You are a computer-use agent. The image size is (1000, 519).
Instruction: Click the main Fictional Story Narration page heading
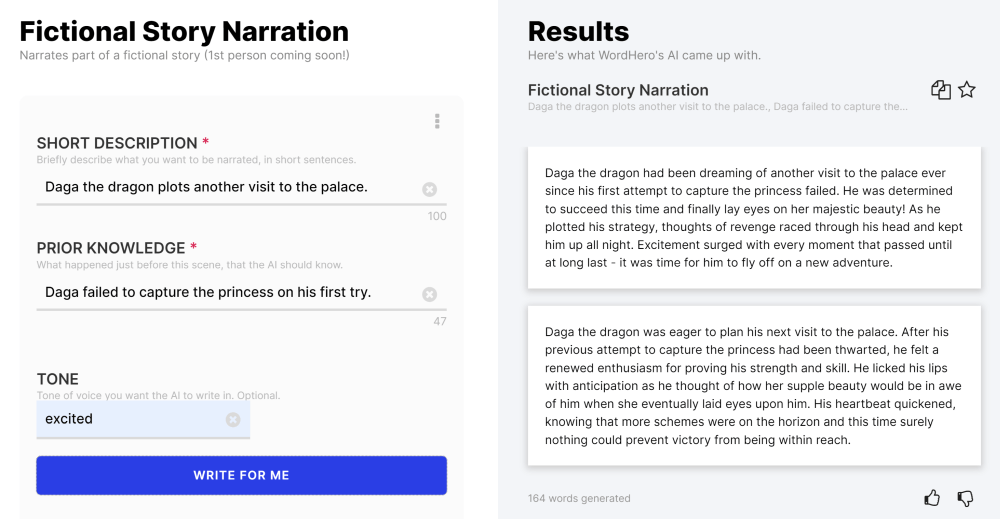[x=184, y=31]
